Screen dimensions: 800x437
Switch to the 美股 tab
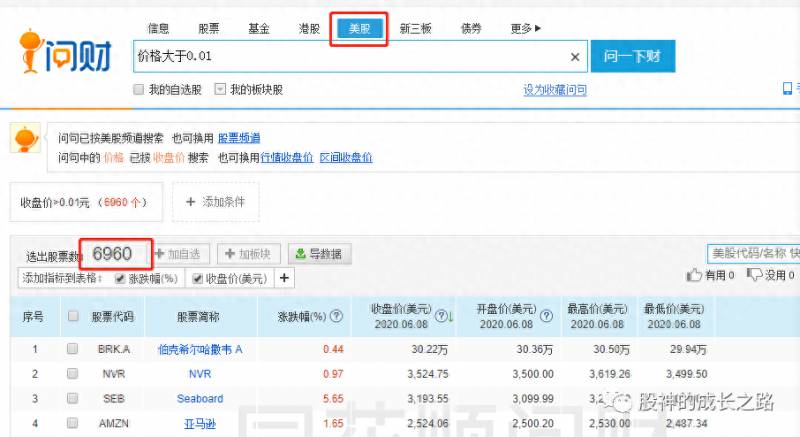click(359, 29)
